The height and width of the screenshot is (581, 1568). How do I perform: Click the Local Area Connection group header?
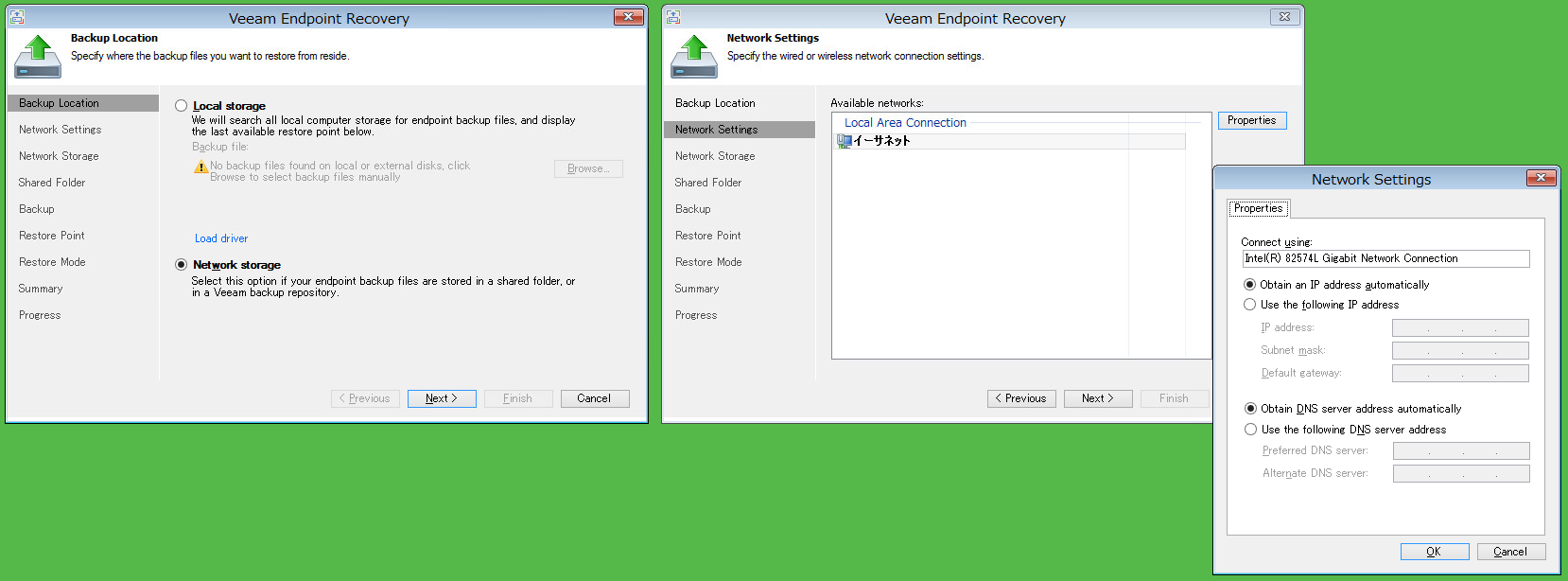coord(905,123)
